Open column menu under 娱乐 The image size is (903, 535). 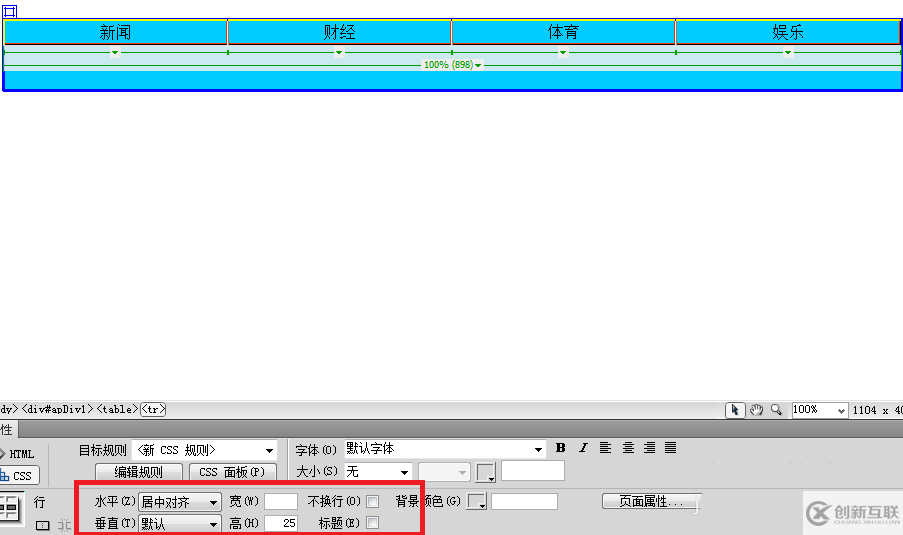click(x=788, y=53)
